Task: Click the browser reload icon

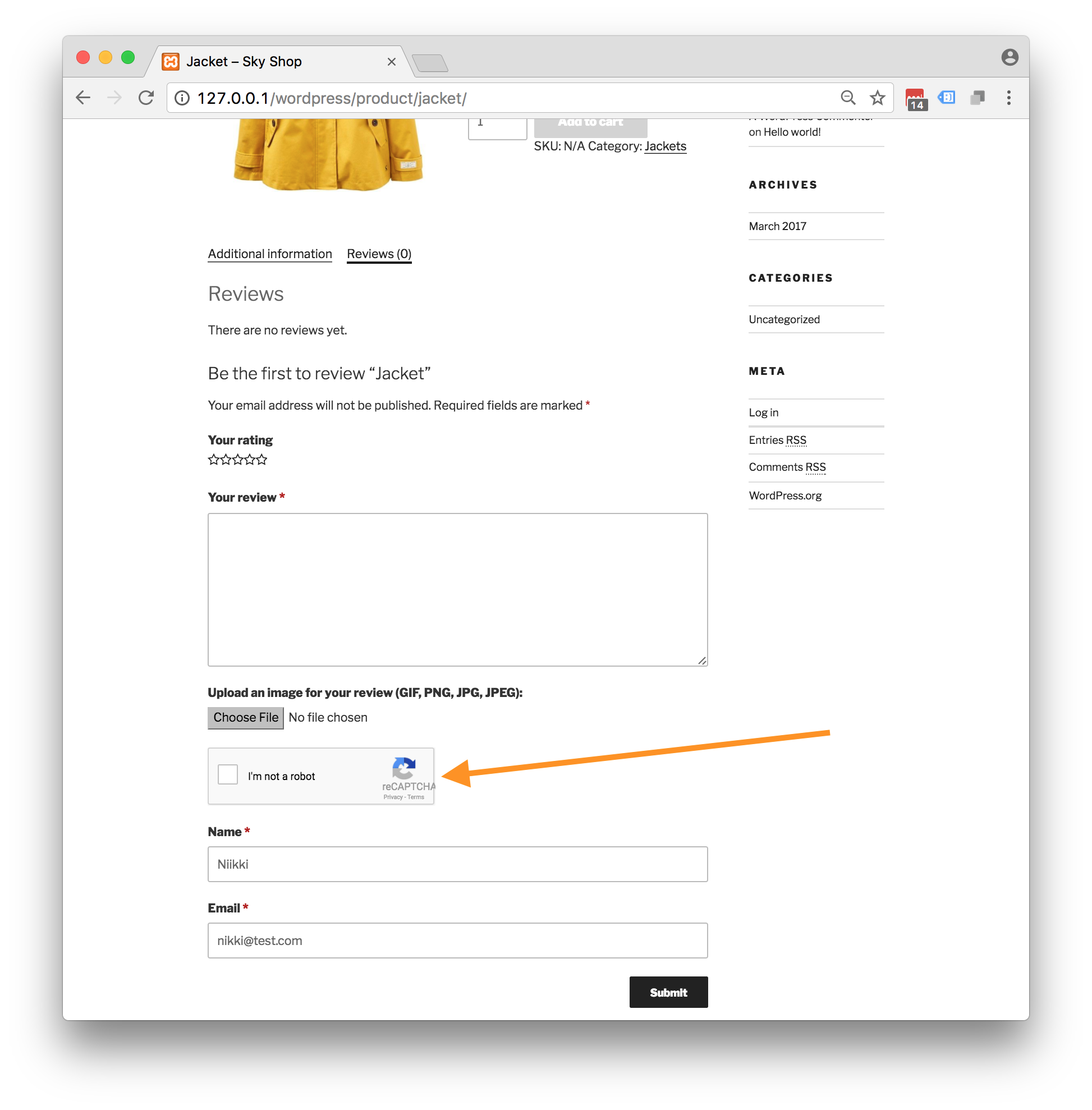Action: (x=150, y=97)
